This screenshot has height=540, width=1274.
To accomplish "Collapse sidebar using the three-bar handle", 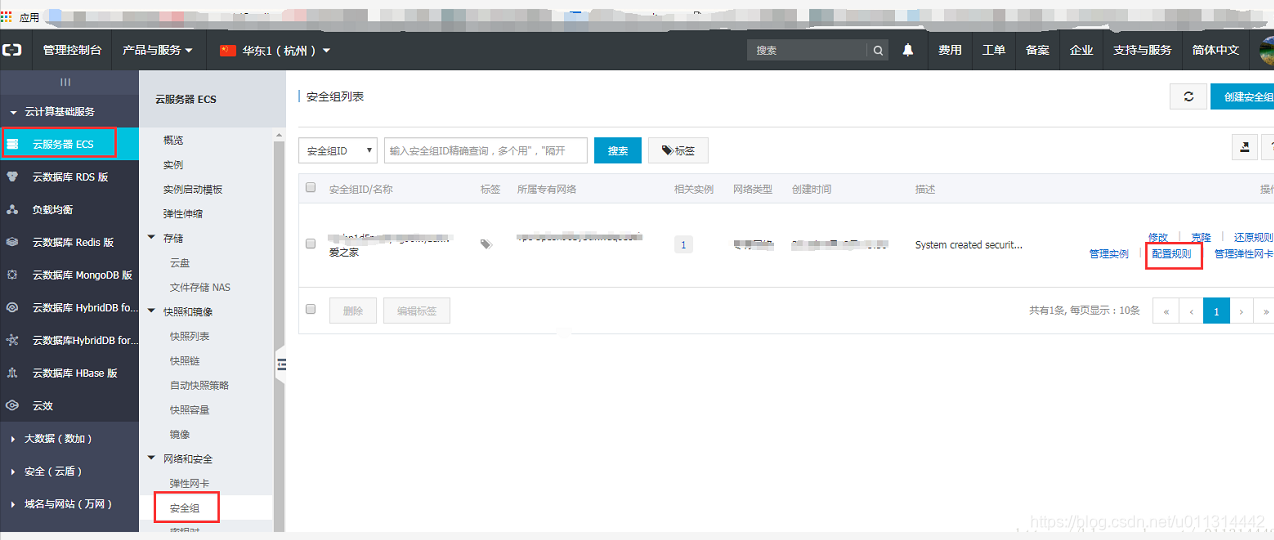I will 66,82.
